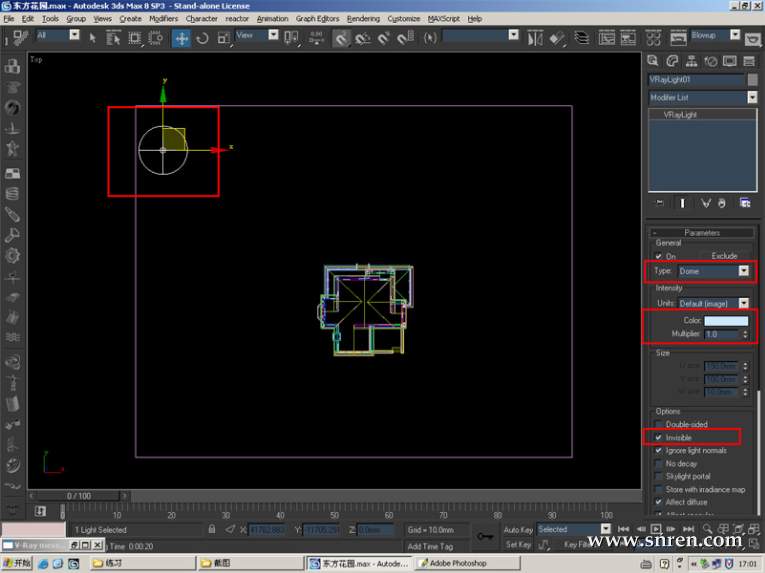The height and width of the screenshot is (573, 765).
Task: Toggle the Invisible checkbox
Action: (658, 438)
